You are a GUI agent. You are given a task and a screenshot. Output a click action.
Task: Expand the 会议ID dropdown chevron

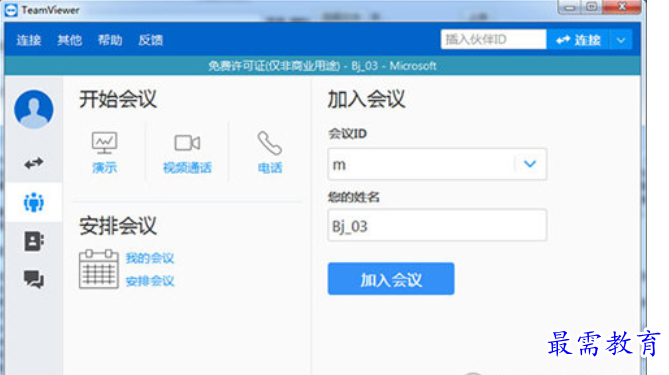[x=530, y=164]
